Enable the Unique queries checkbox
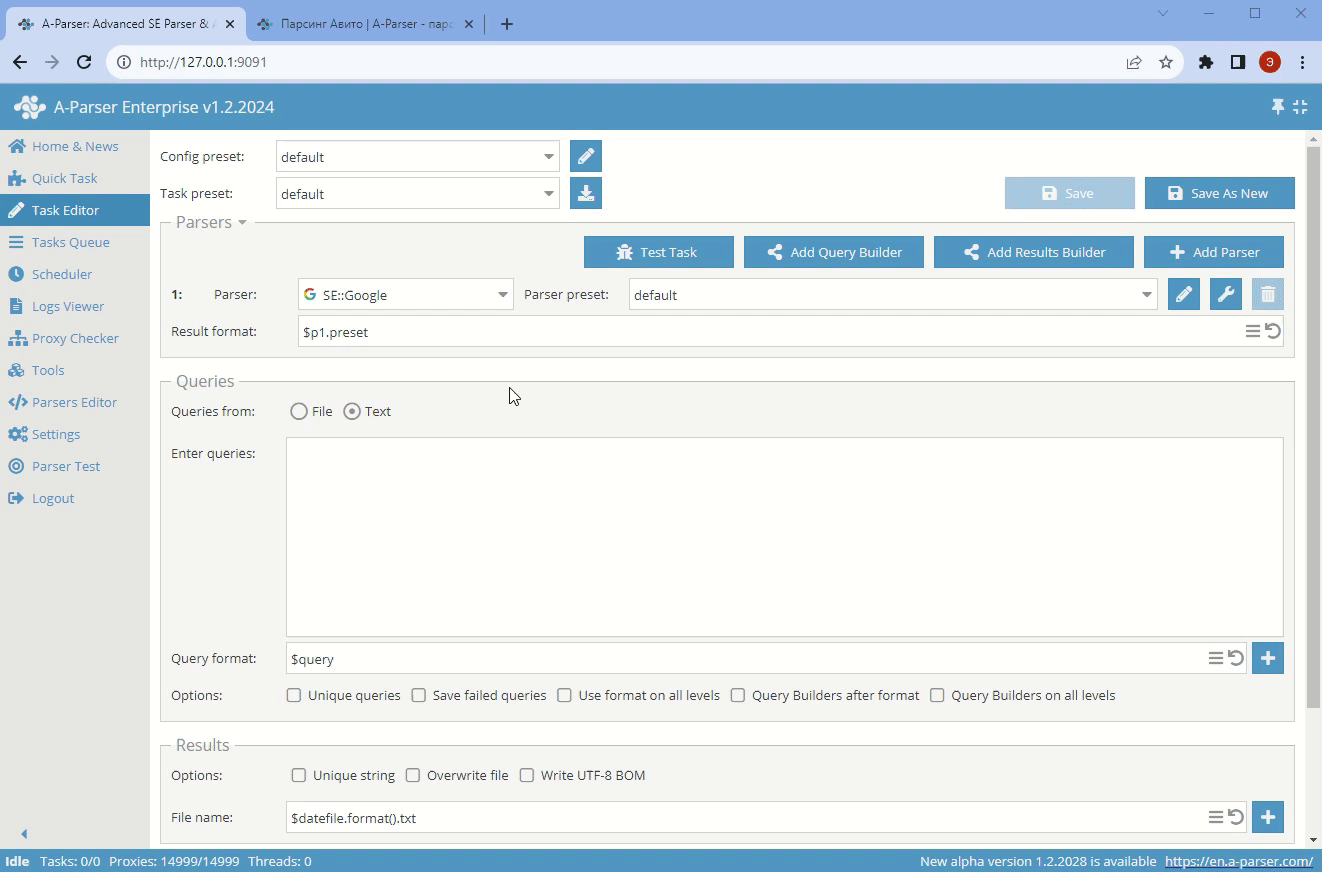Image resolution: width=1322 pixels, height=872 pixels. (x=294, y=695)
